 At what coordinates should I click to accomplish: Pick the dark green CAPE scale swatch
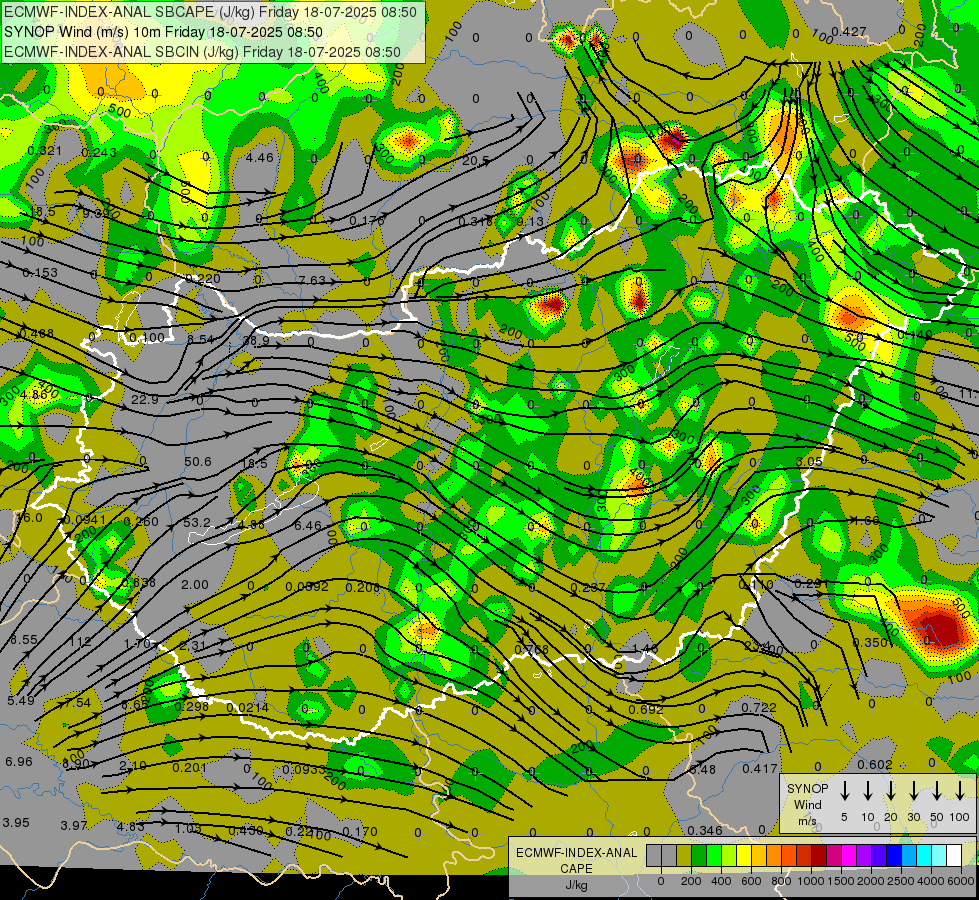[699, 856]
